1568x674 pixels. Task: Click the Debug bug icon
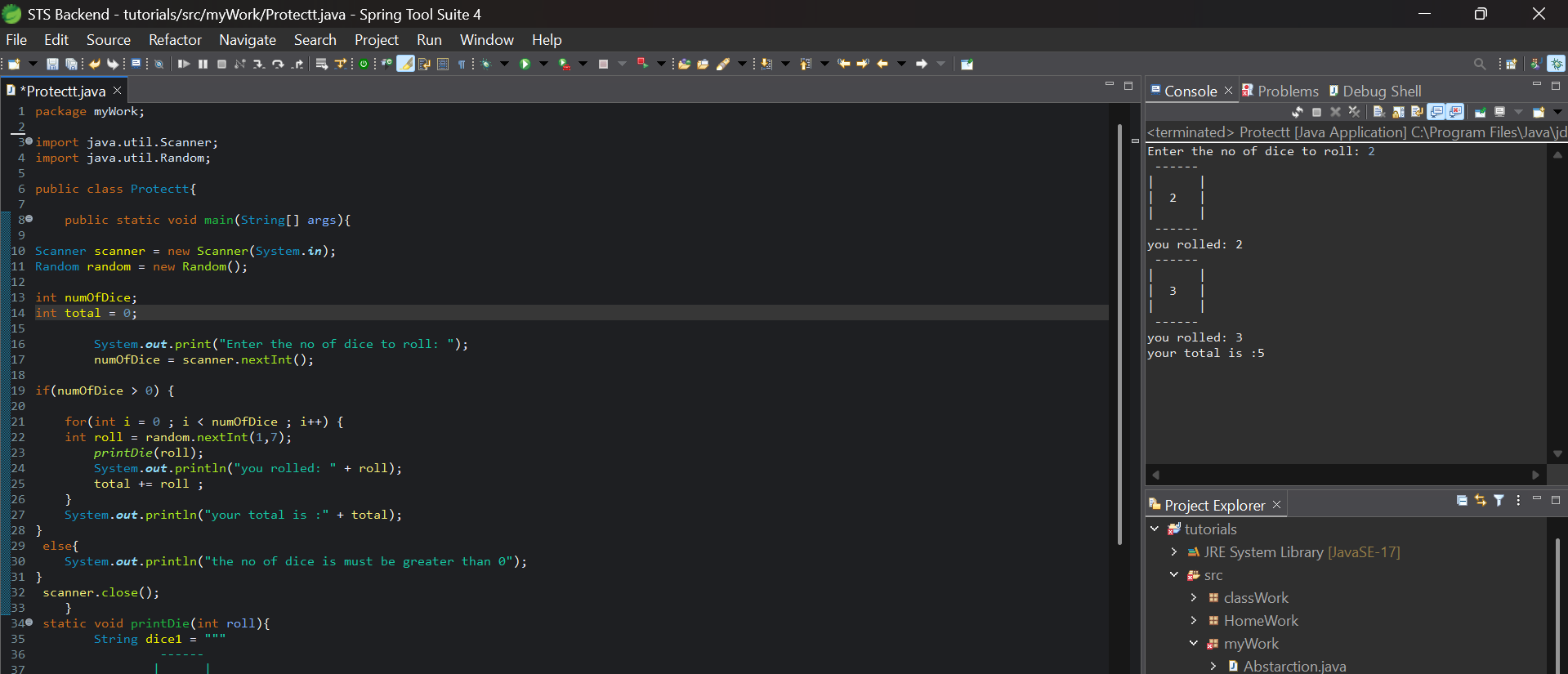[x=485, y=64]
